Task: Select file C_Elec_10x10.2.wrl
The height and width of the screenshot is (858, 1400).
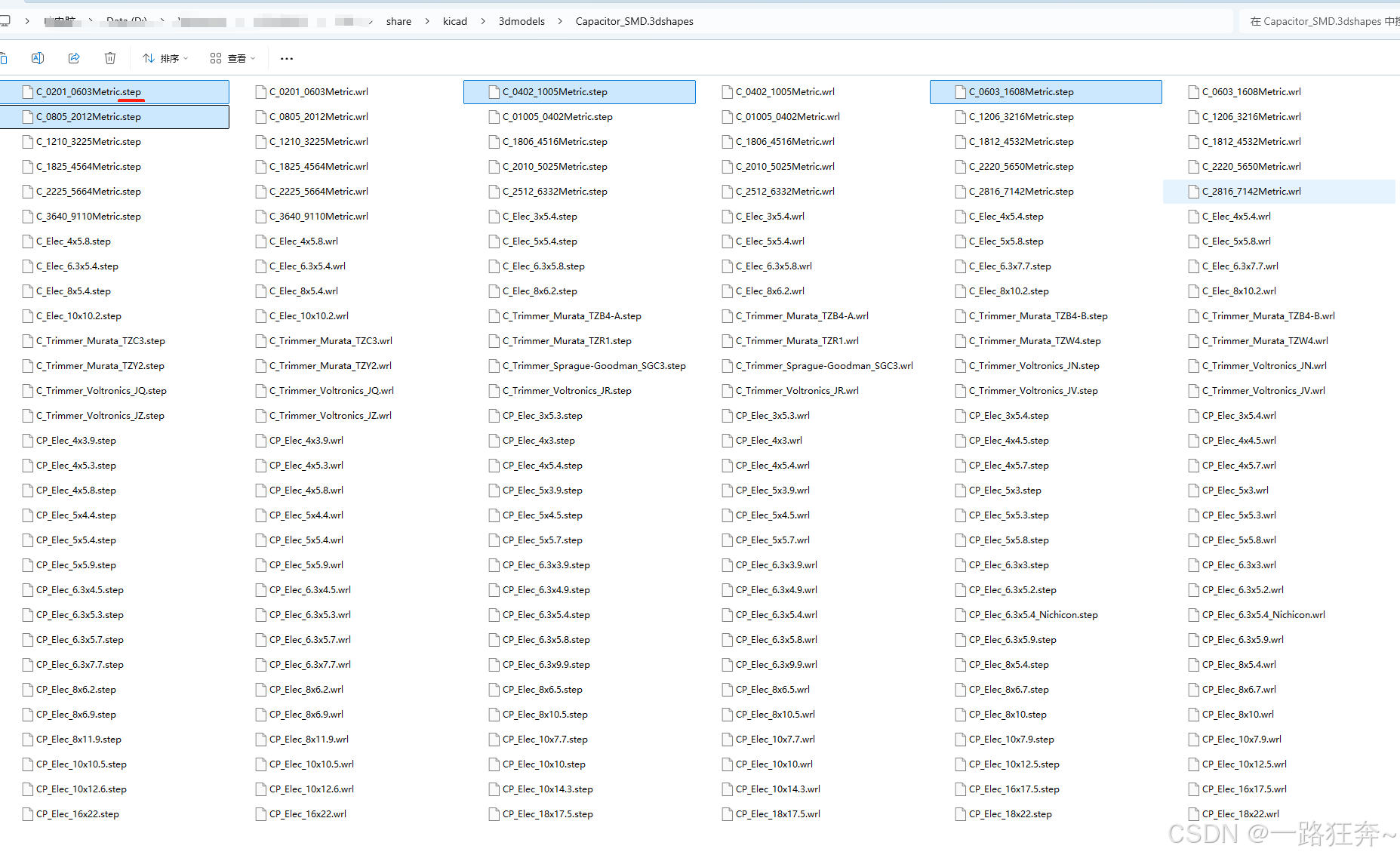Action: (x=309, y=316)
